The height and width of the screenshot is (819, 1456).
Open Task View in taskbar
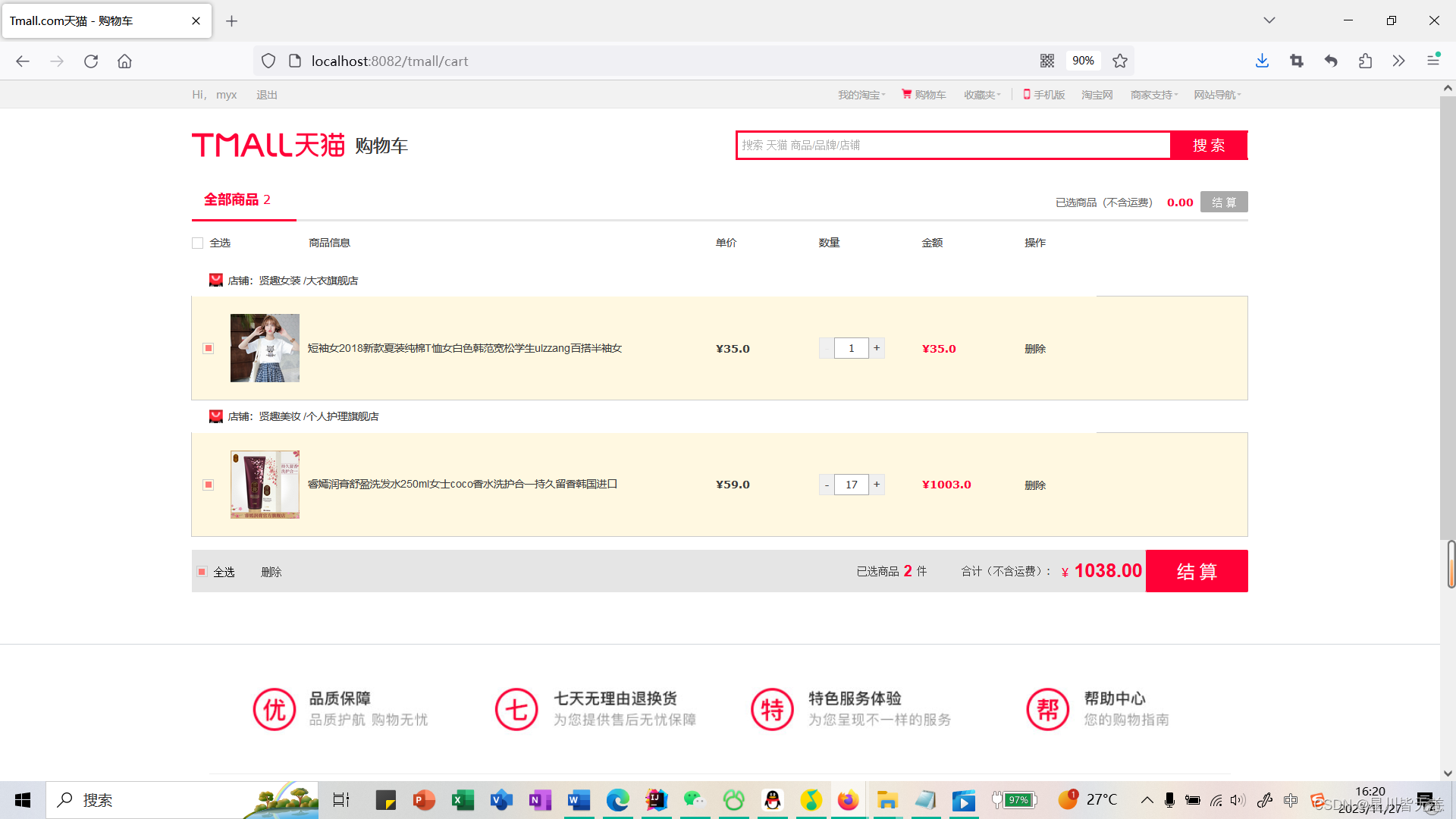(x=341, y=800)
